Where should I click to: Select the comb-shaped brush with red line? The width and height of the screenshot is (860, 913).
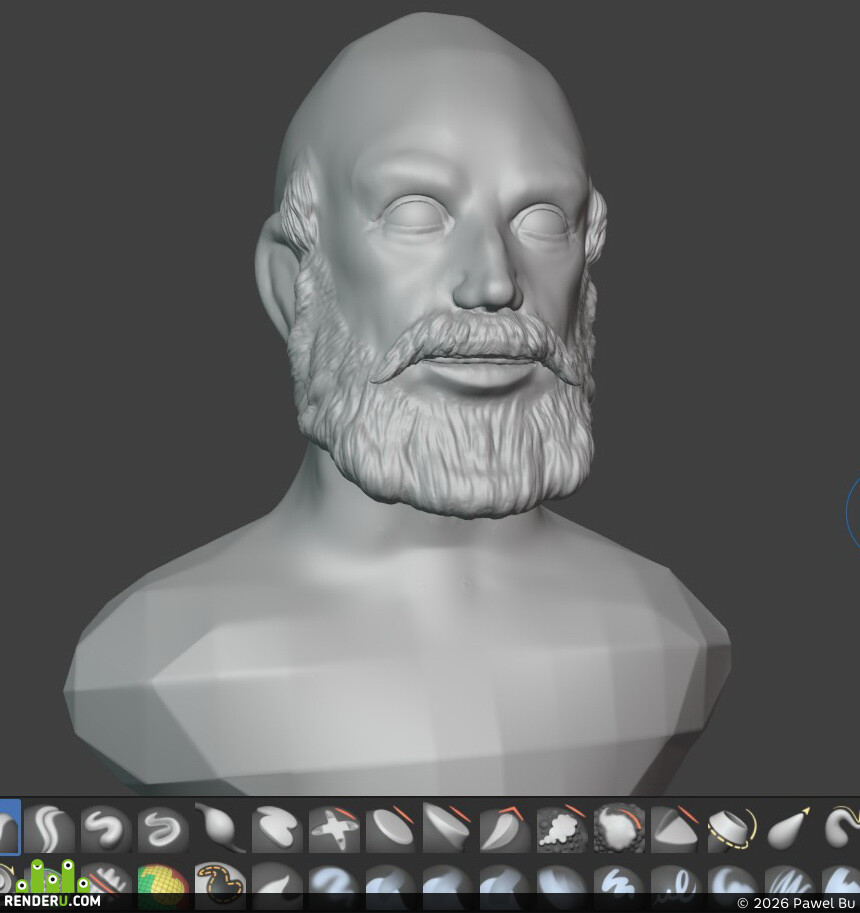106,884
